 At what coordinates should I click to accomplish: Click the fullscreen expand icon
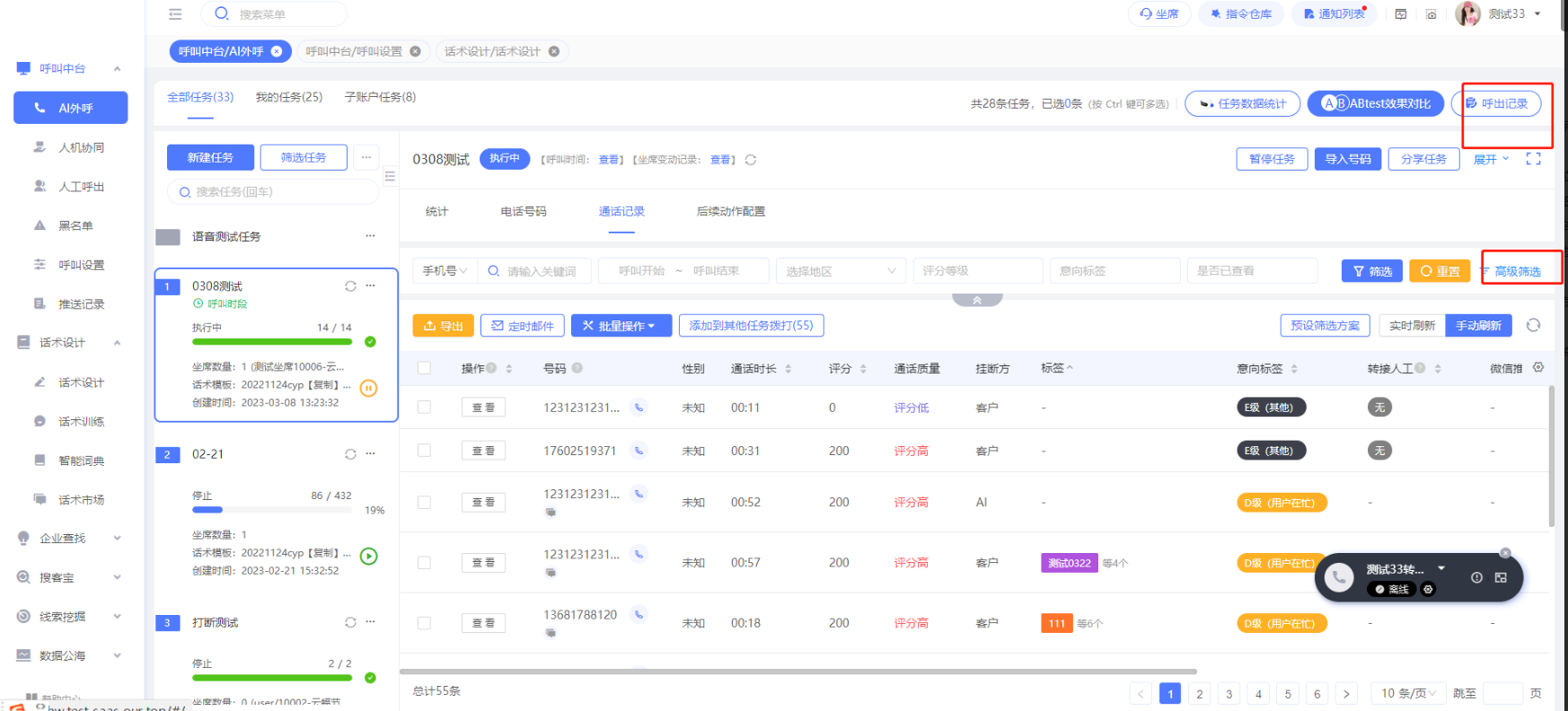[1533, 159]
